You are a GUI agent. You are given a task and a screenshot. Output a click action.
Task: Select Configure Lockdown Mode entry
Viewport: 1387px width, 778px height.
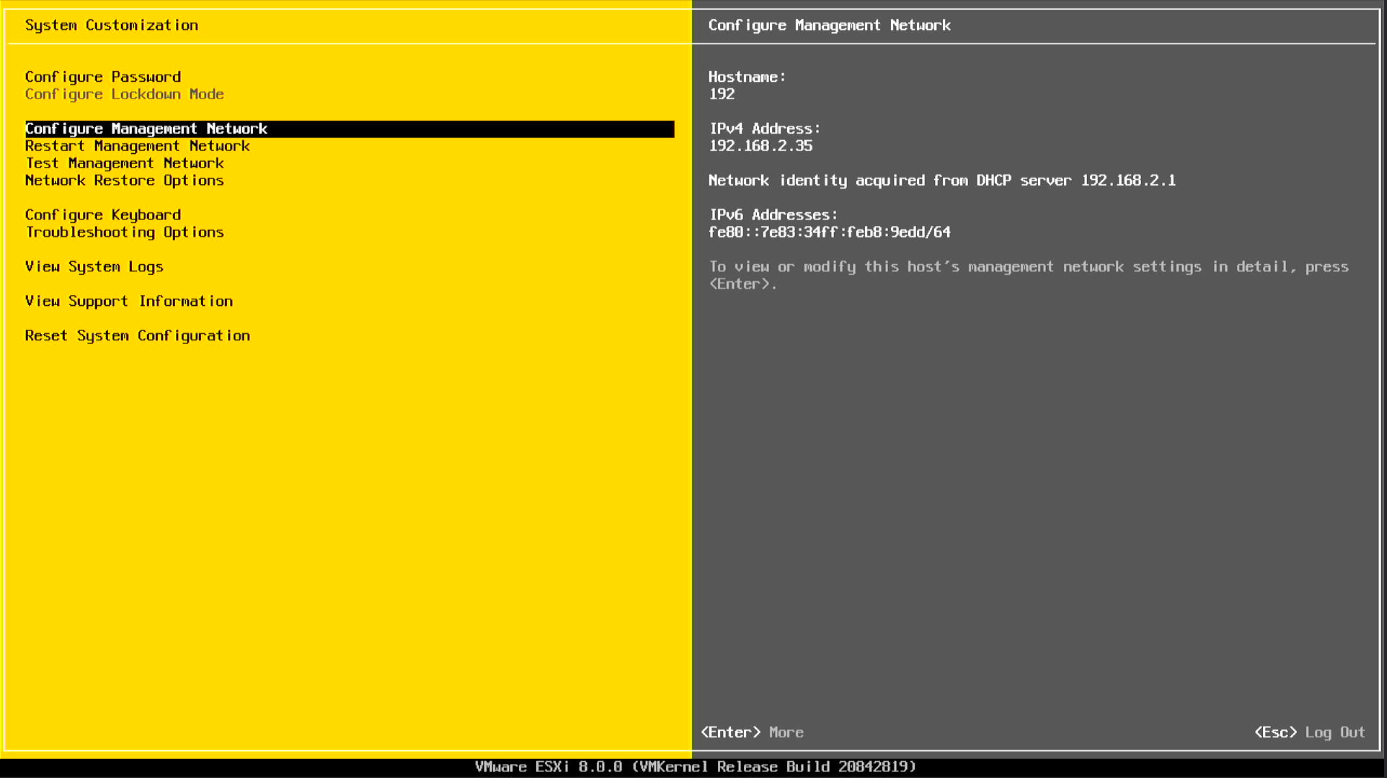(x=125, y=94)
